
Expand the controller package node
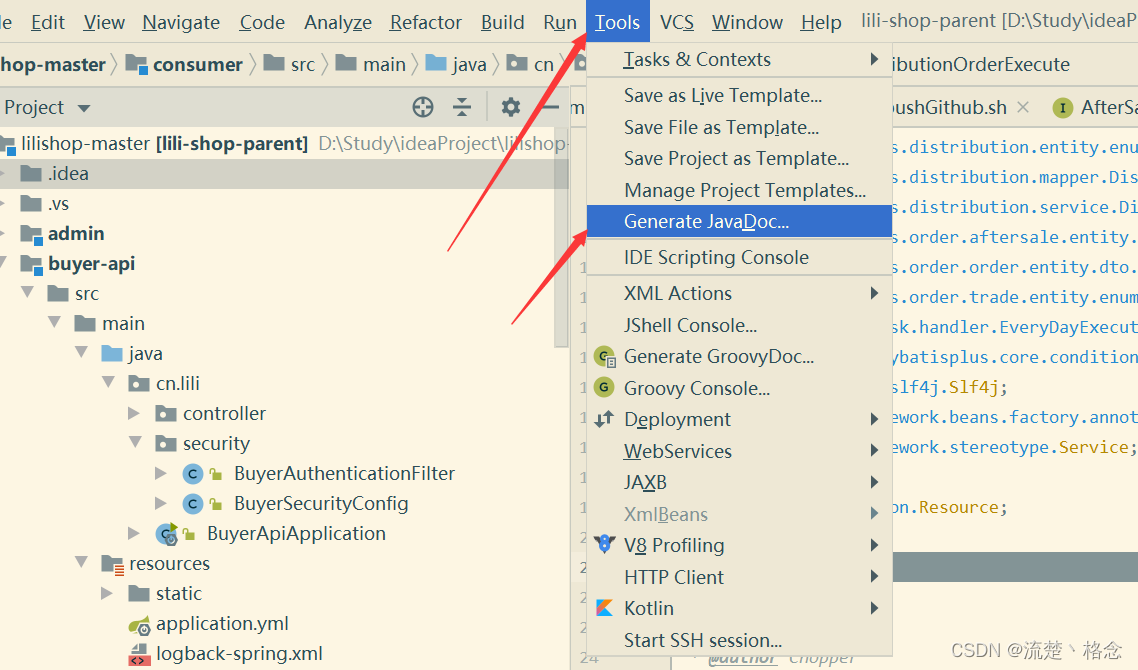135,413
